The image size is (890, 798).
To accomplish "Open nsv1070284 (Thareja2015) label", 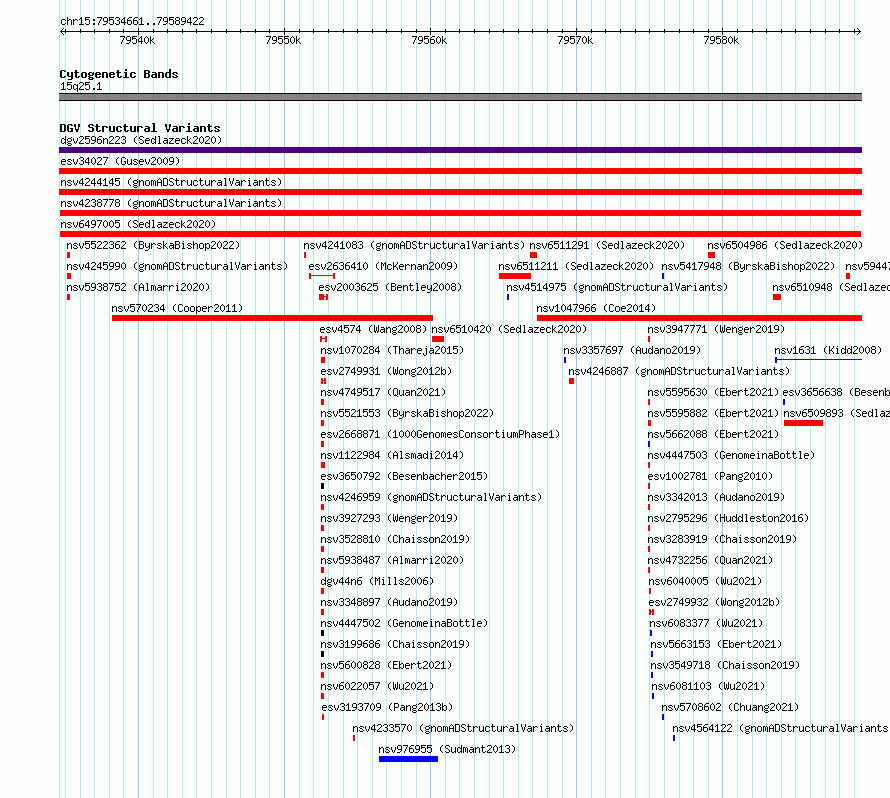I will (x=392, y=350).
